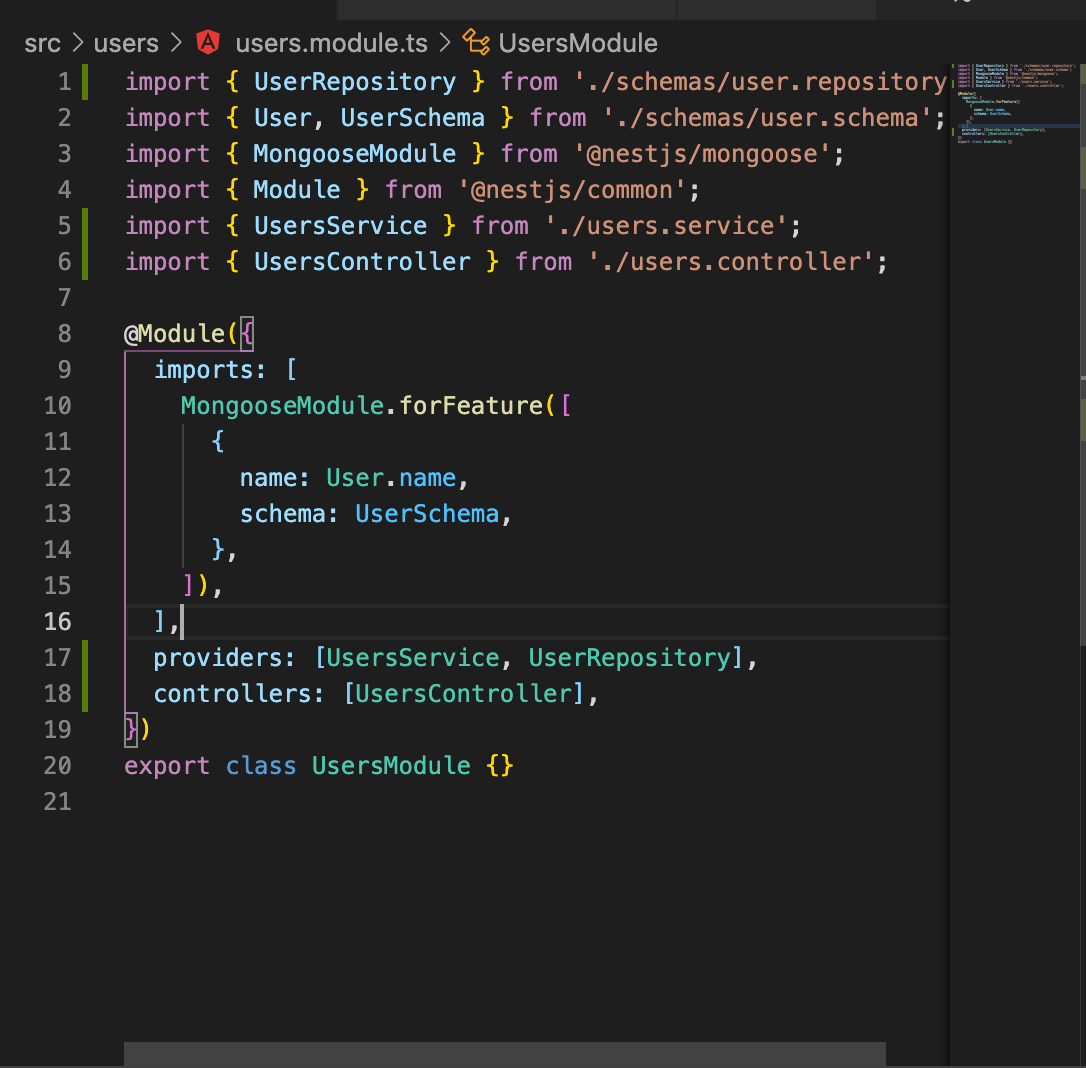Click the 'imports:' property key

tap(209, 370)
